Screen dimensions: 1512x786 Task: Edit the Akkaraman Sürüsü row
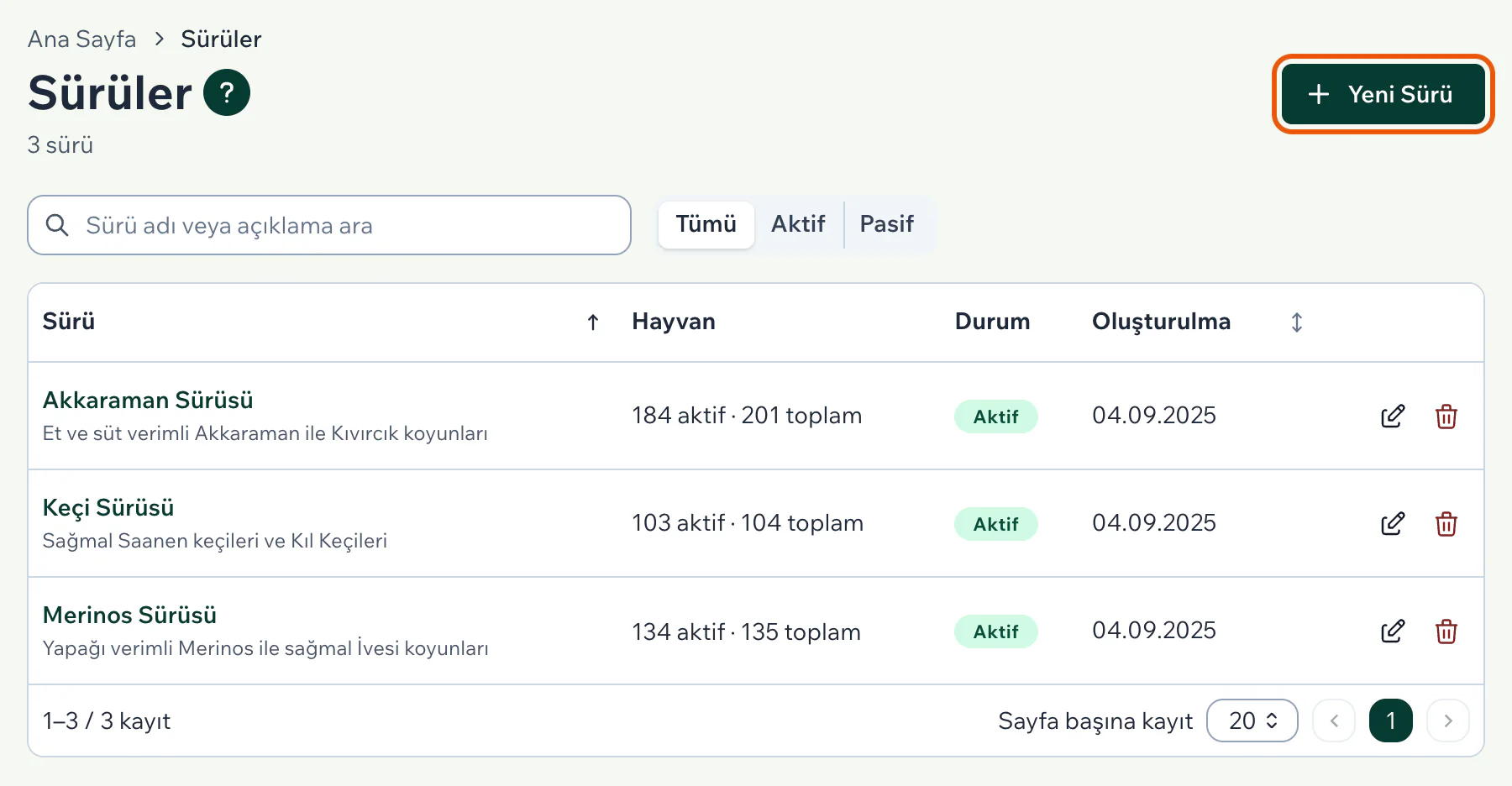1393,417
